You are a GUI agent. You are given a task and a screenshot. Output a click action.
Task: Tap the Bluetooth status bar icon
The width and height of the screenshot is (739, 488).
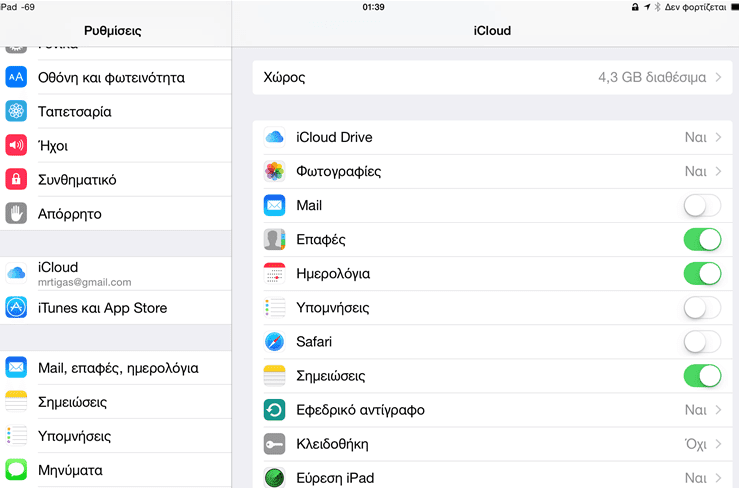(657, 7)
